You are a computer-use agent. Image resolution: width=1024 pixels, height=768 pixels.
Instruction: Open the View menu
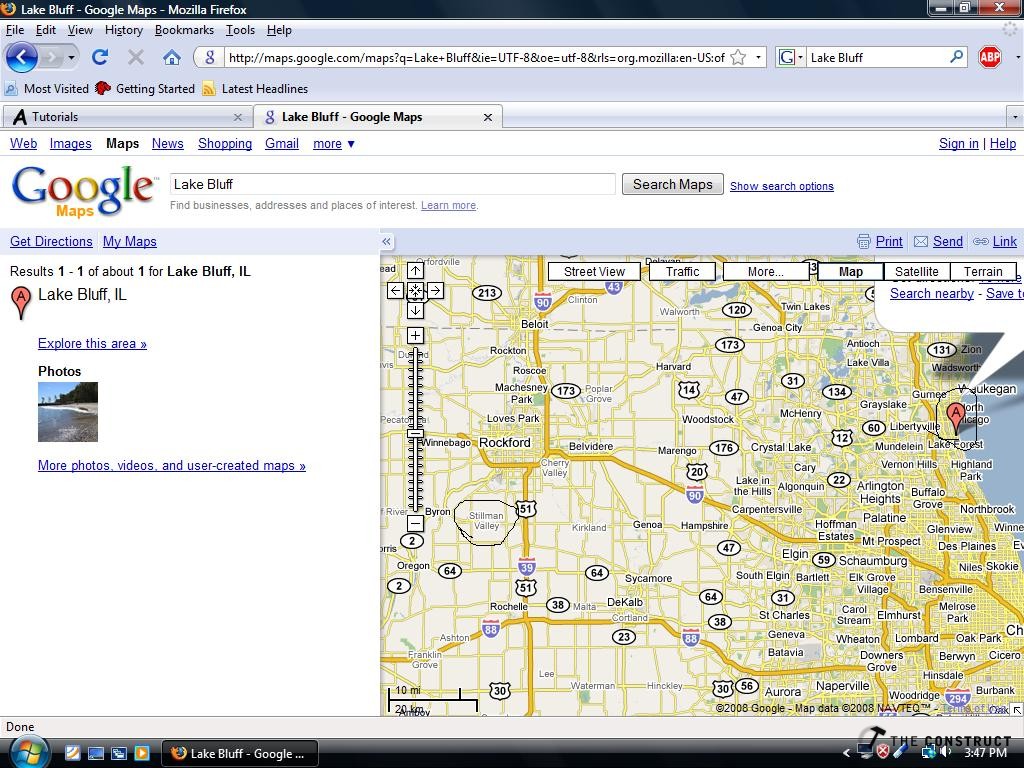pos(80,30)
